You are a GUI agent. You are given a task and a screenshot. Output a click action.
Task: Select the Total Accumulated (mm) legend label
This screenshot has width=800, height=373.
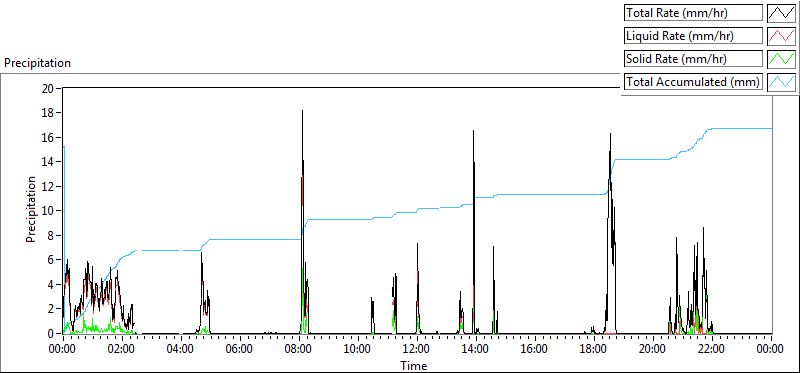coord(693,82)
